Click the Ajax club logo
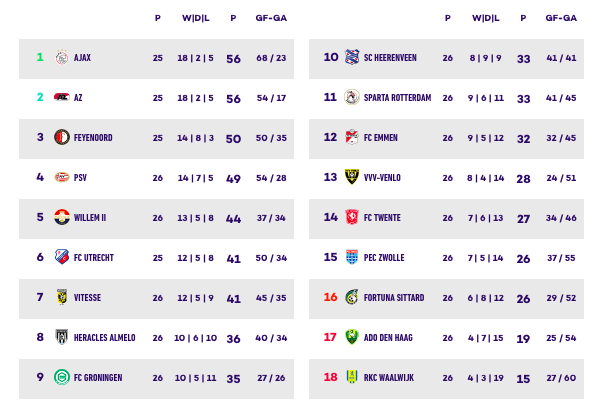Viewport: 602px width, 409px height. click(x=61, y=58)
